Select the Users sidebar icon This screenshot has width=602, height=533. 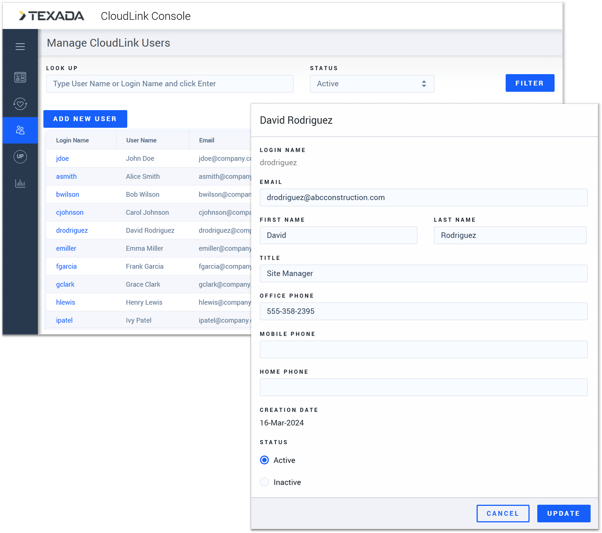pyautogui.click(x=20, y=130)
